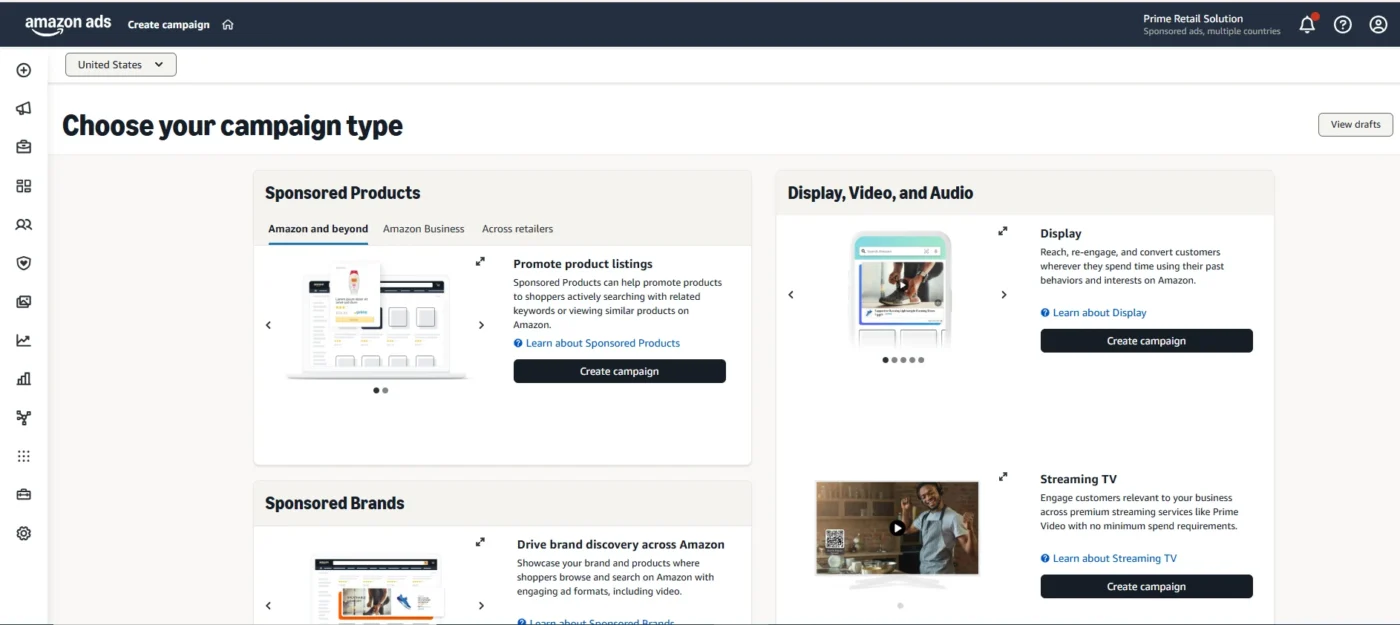Create a Sponsored Products campaign
Viewport: 1400px width, 625px height.
click(x=619, y=371)
